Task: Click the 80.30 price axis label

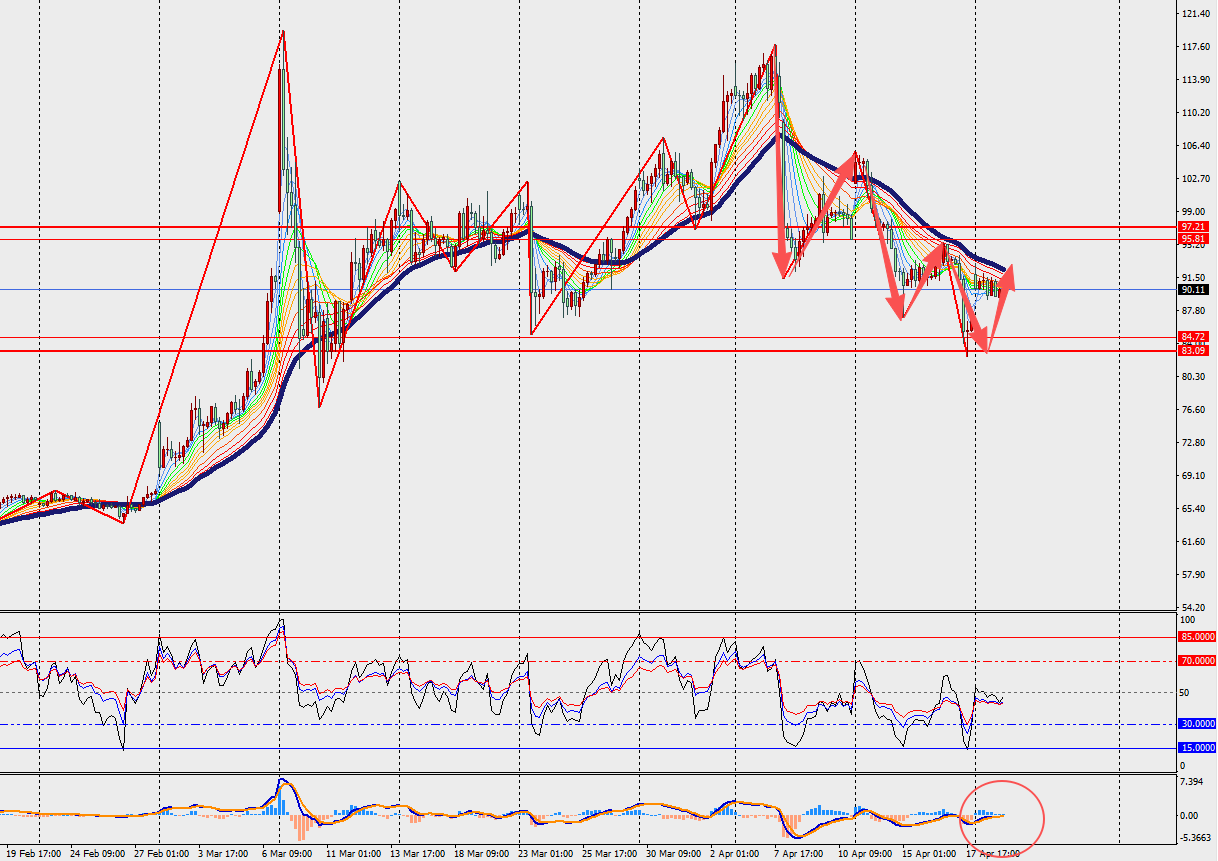Action: 1192,376
